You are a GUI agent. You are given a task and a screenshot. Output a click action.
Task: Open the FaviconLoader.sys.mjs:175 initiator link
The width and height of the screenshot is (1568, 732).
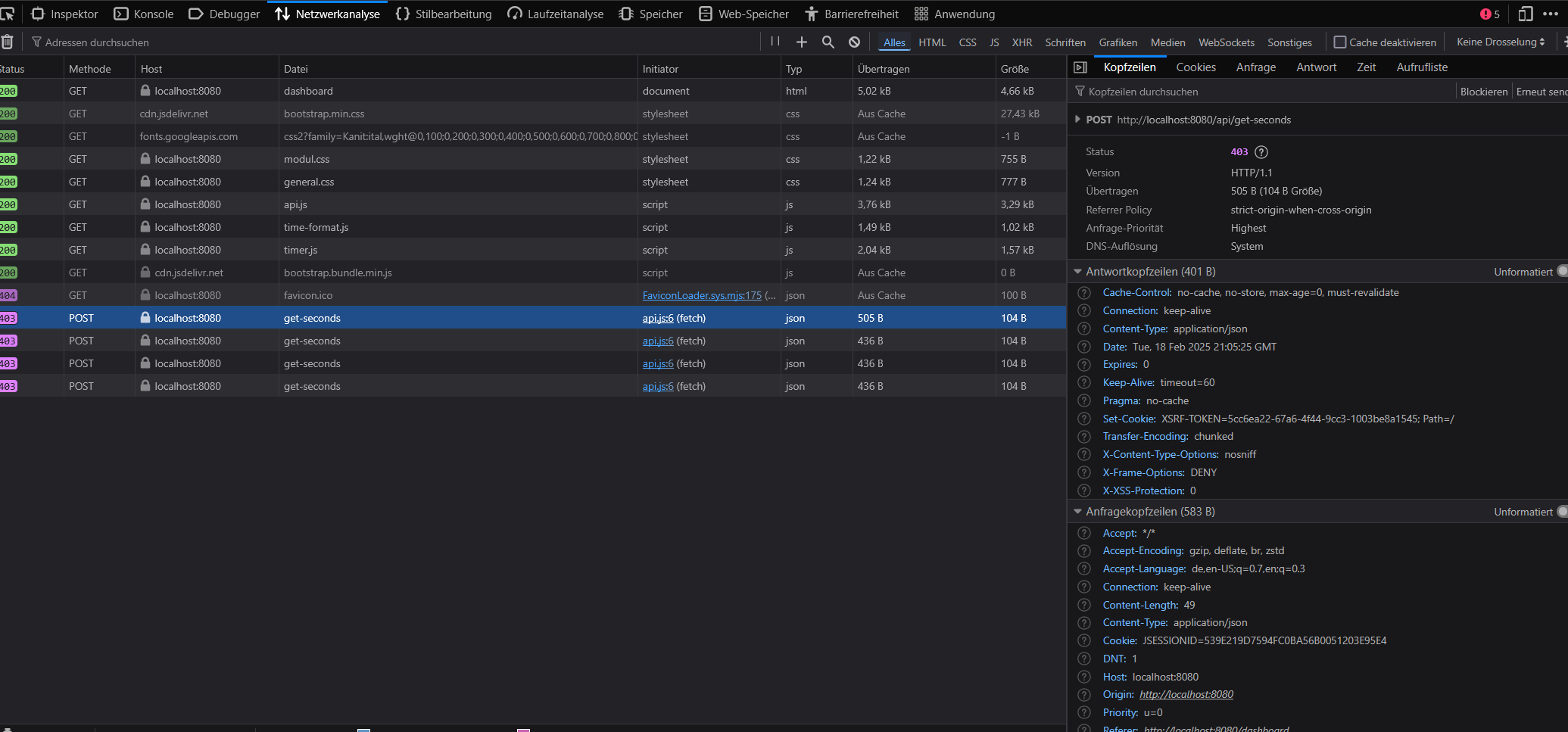pos(702,295)
